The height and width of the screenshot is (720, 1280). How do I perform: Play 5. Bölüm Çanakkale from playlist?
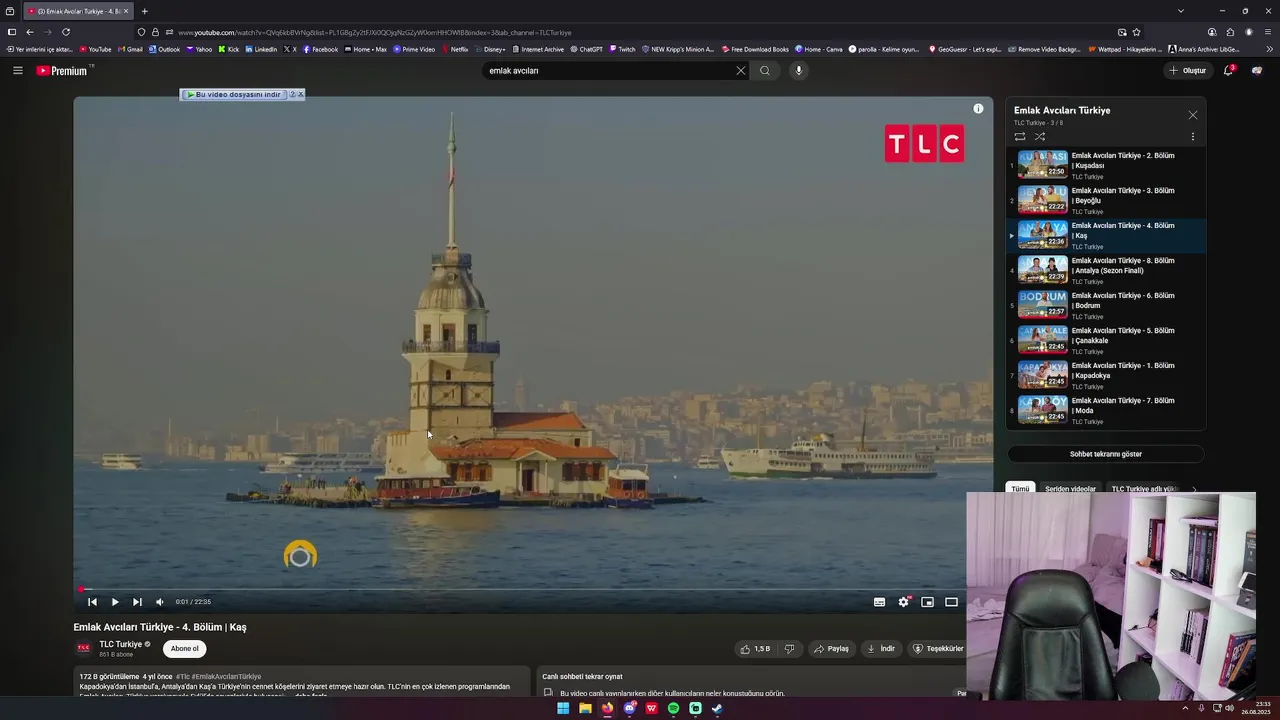(x=1105, y=340)
